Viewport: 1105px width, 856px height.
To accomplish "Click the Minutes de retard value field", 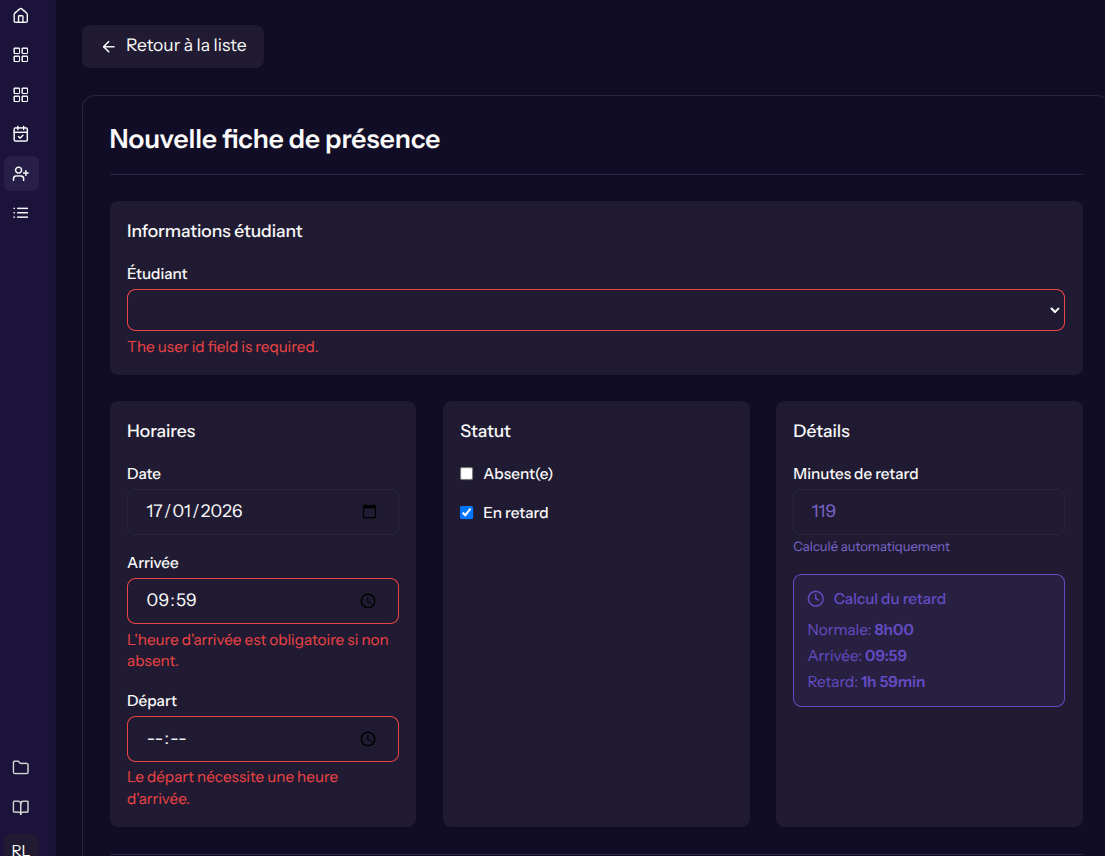I will (928, 511).
